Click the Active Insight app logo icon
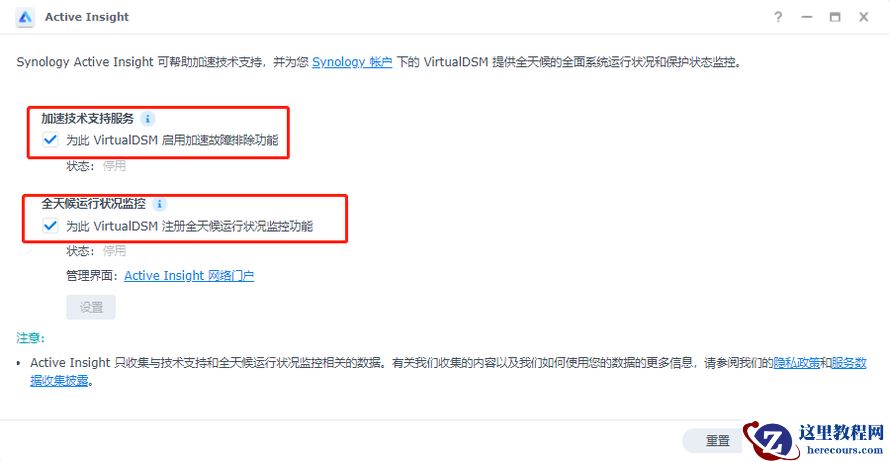Screen dimensions: 889x462 (25, 18)
